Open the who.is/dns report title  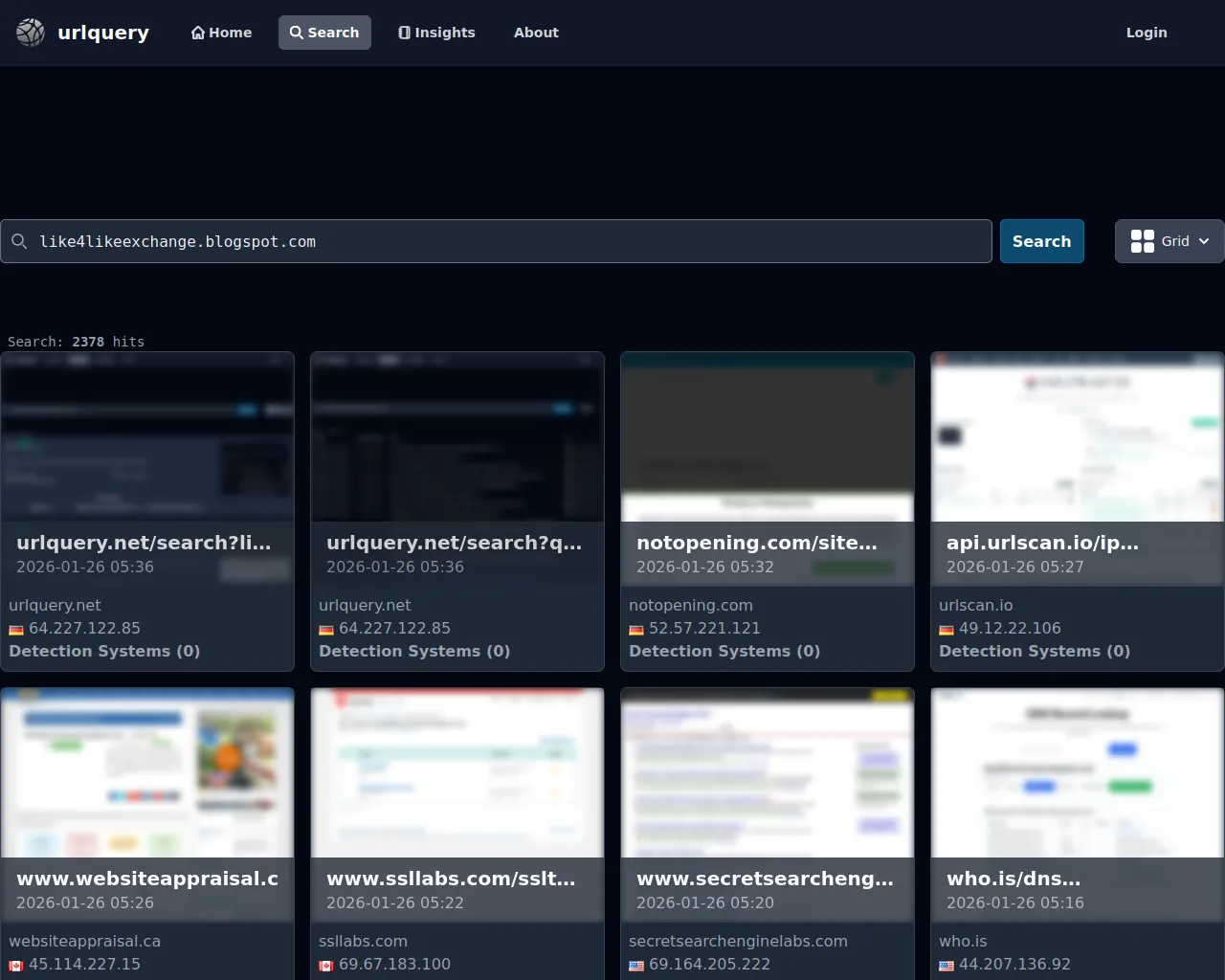[1013, 879]
